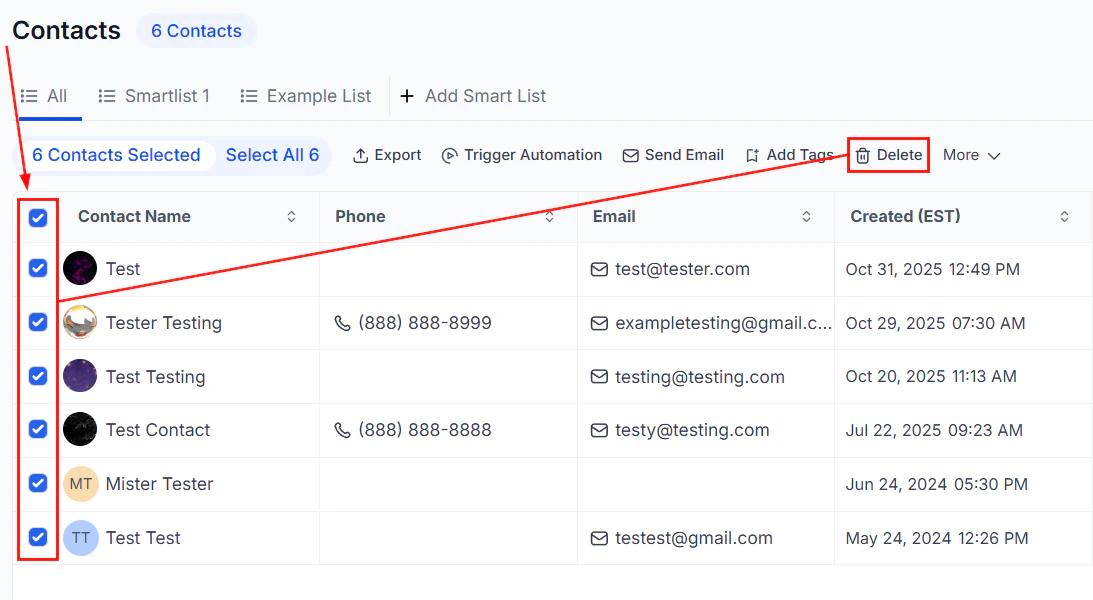Click envelope icon beside testy@testing.com
The width and height of the screenshot is (1093, 600).
[599, 431]
